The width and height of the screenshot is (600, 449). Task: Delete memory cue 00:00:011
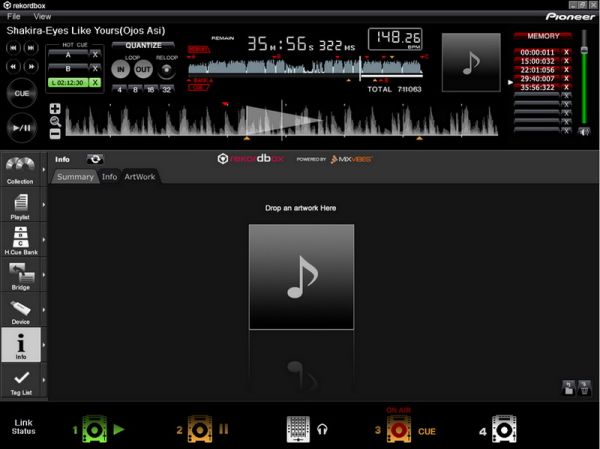566,52
